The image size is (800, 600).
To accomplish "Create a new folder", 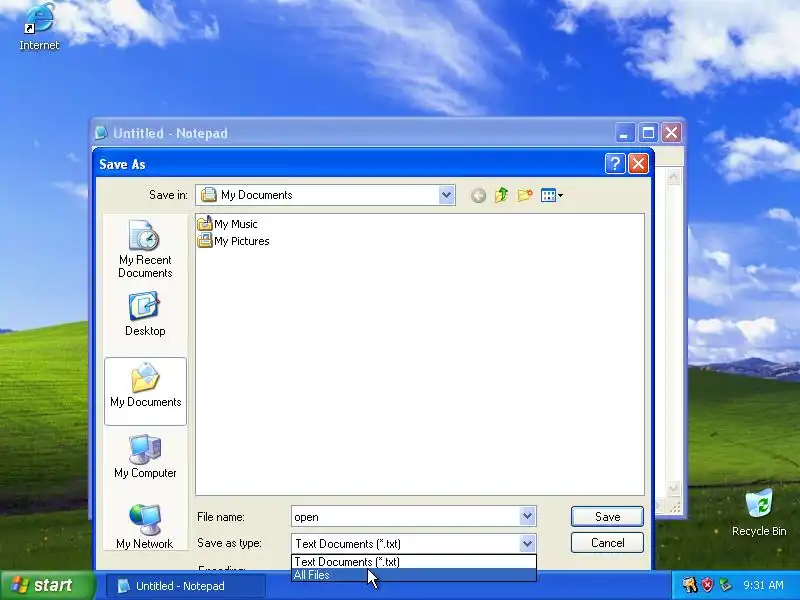I will [525, 195].
